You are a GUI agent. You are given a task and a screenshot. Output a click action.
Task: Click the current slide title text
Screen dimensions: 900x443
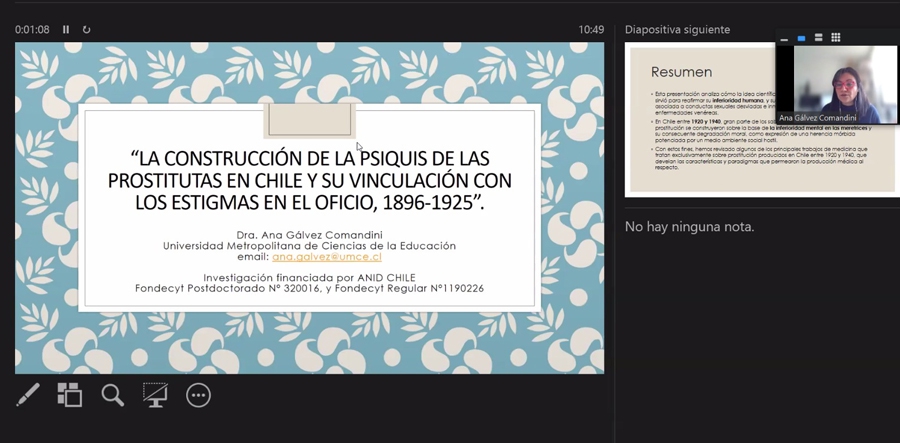pyautogui.click(x=309, y=180)
